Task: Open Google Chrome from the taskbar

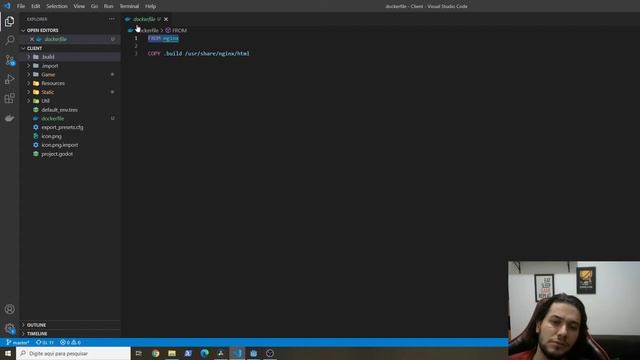Action: [x=156, y=353]
